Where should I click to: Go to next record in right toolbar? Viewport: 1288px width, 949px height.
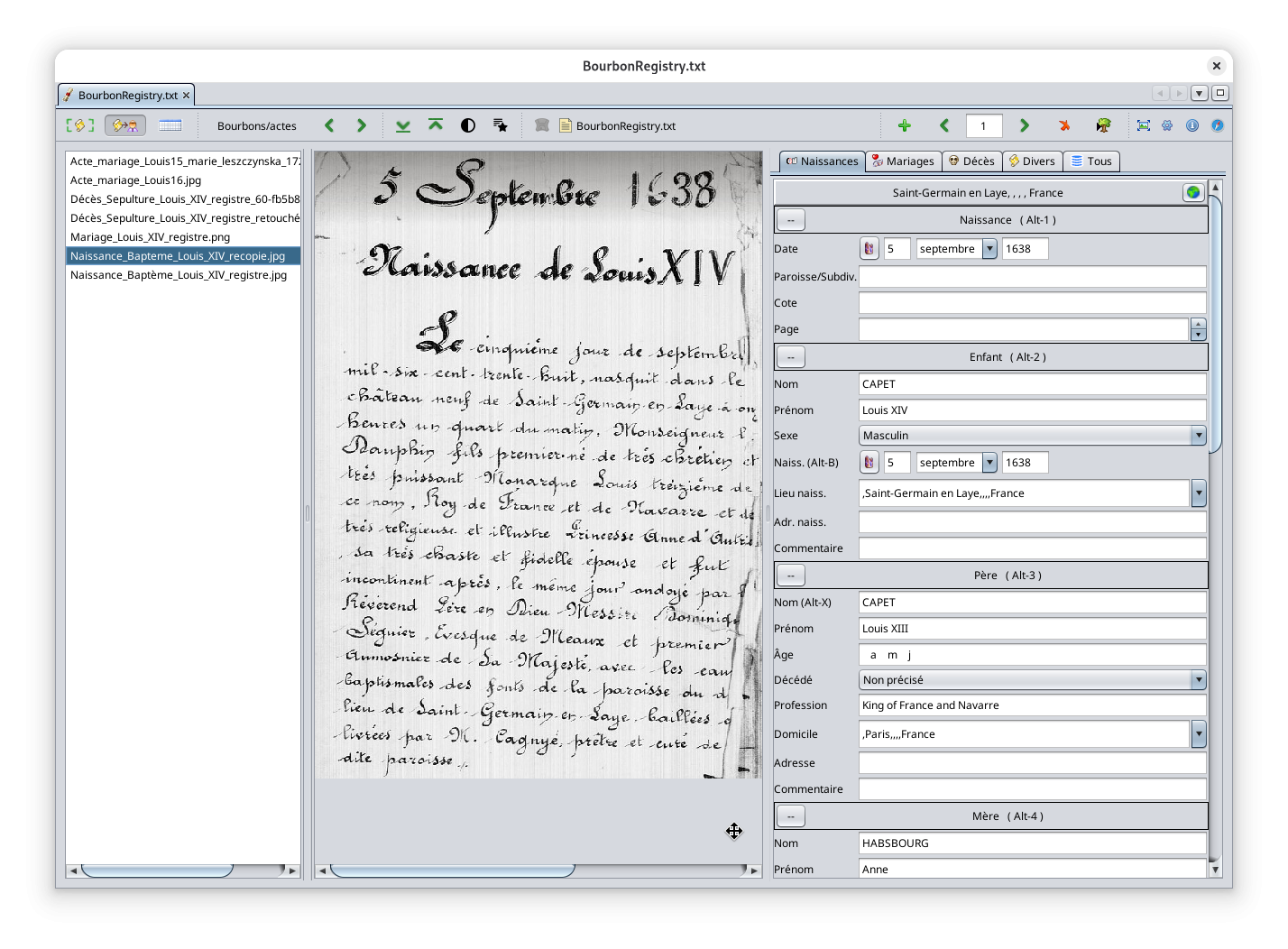pos(1024,125)
